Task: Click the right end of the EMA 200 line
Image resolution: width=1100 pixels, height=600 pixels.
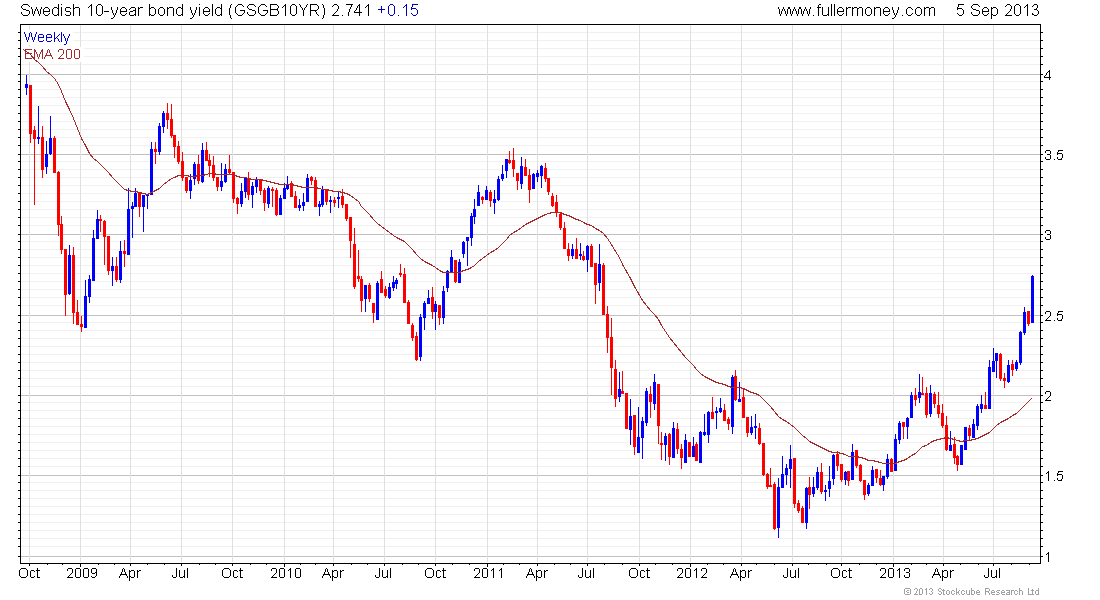Action: 1031,399
